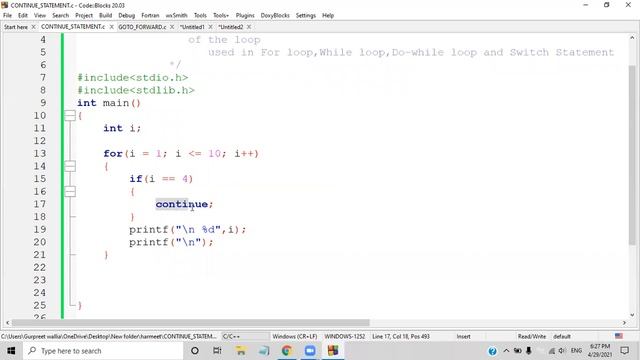
Task: Click the editor scroll right arrow
Action: [624, 323]
